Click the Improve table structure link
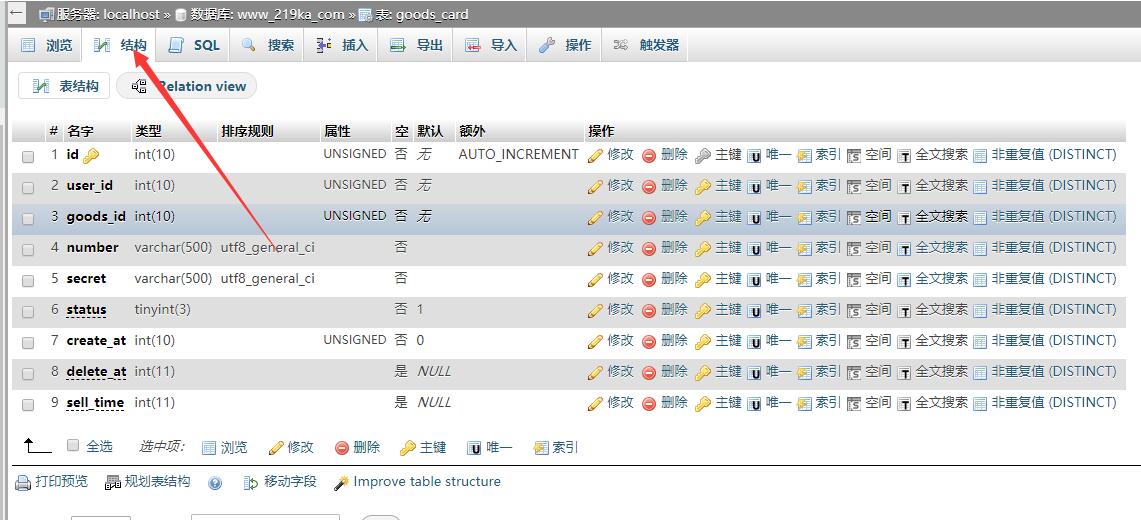1141x520 pixels. 417,481
